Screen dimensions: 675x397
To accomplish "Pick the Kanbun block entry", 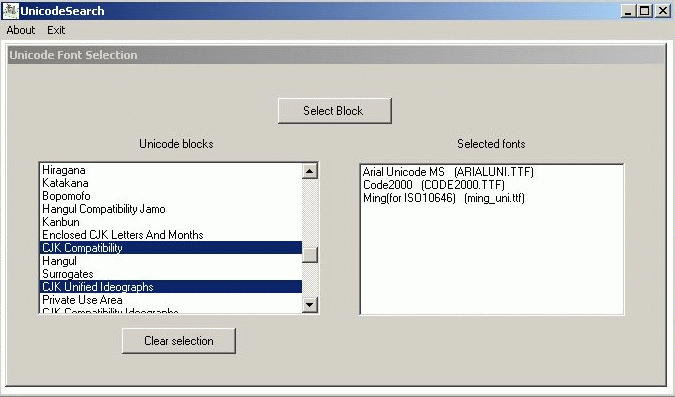I will pos(171,222).
